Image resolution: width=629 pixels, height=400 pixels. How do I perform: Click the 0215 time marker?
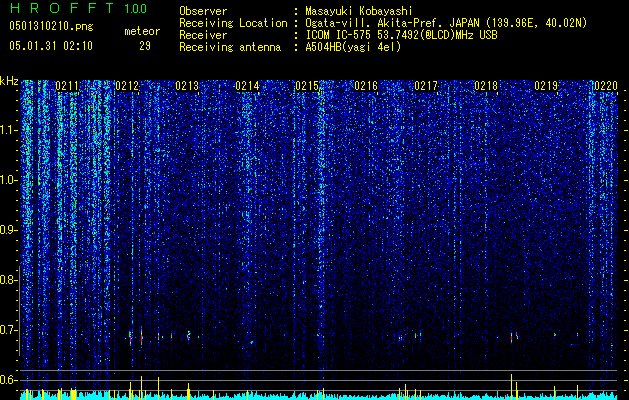[x=307, y=86]
